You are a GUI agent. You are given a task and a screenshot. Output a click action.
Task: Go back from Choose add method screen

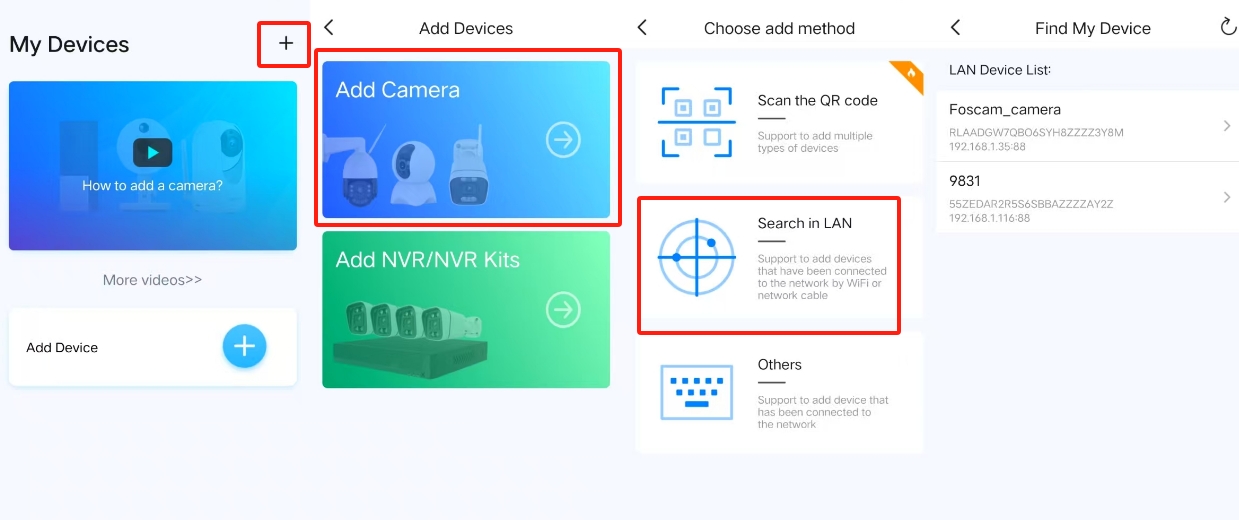point(642,28)
